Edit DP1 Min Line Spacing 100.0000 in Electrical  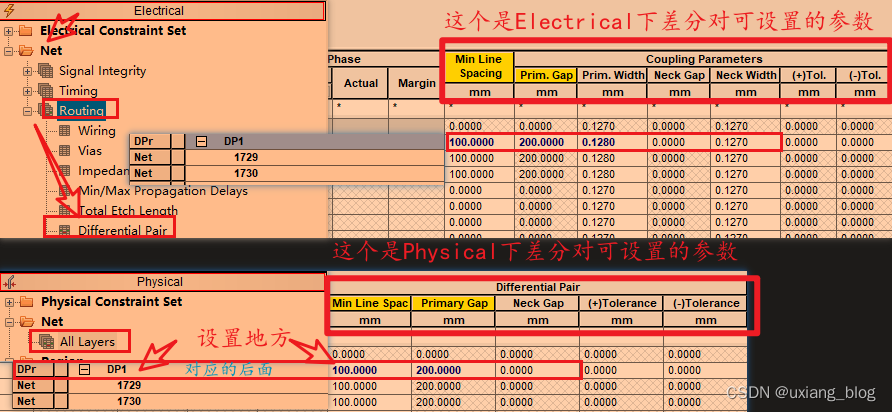(x=481, y=142)
